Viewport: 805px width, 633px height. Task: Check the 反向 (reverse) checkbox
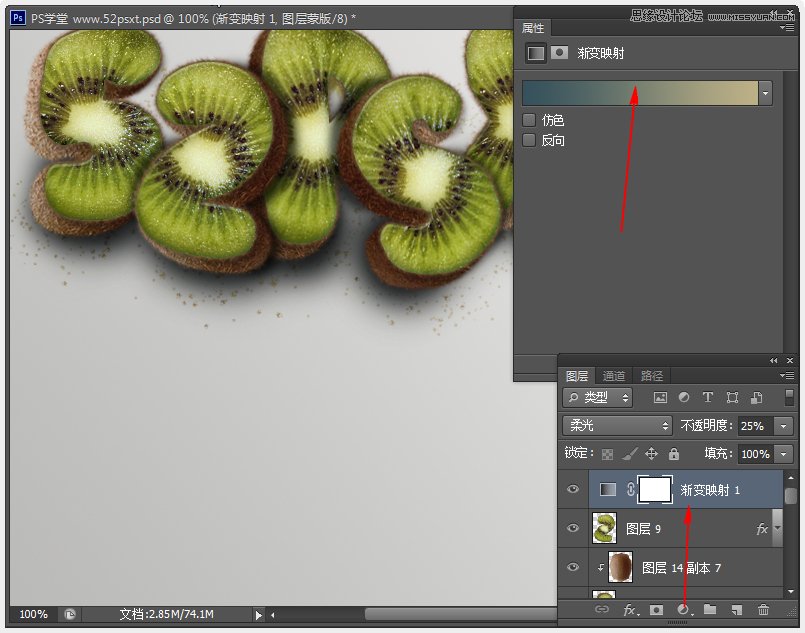click(x=527, y=138)
